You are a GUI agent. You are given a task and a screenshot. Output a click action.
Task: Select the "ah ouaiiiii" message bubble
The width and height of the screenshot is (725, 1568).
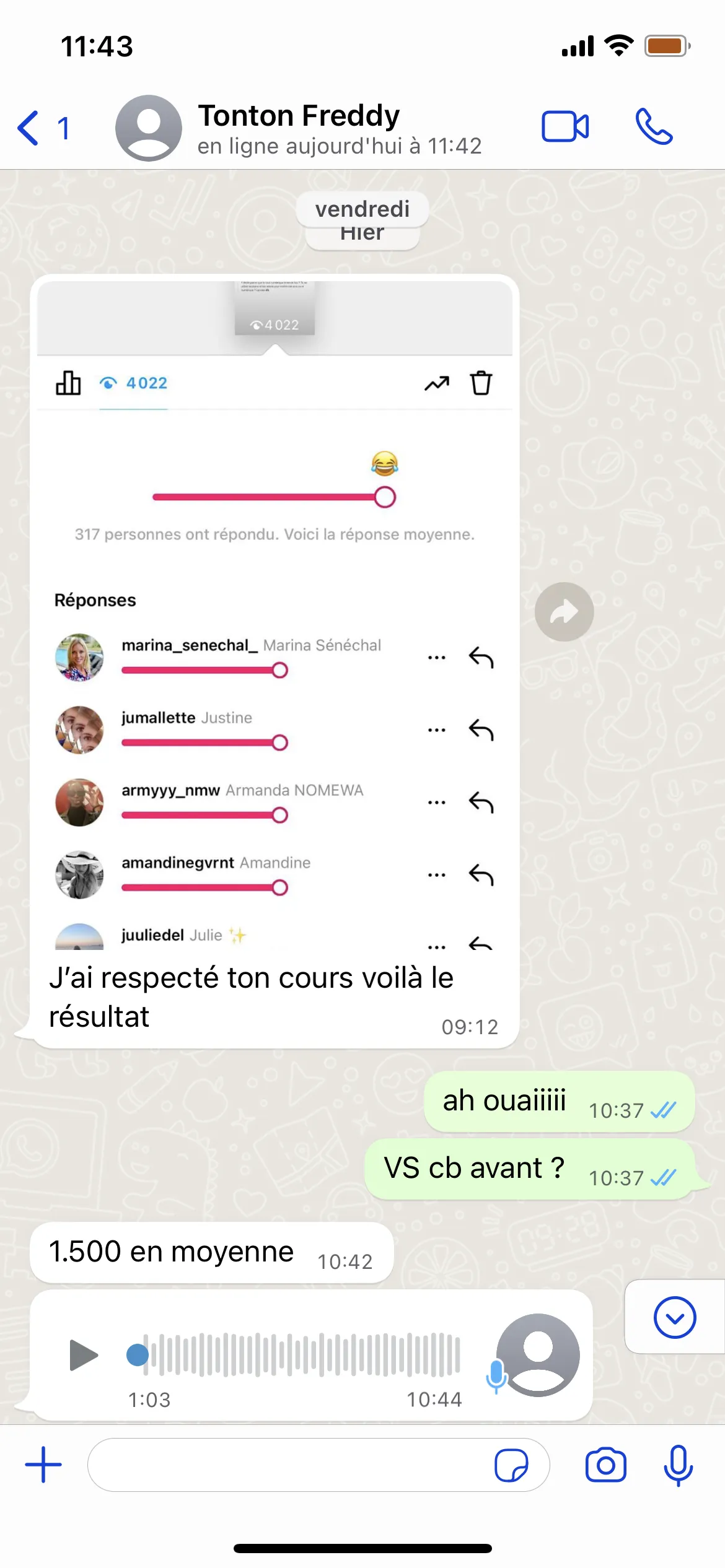pyautogui.click(x=559, y=1102)
